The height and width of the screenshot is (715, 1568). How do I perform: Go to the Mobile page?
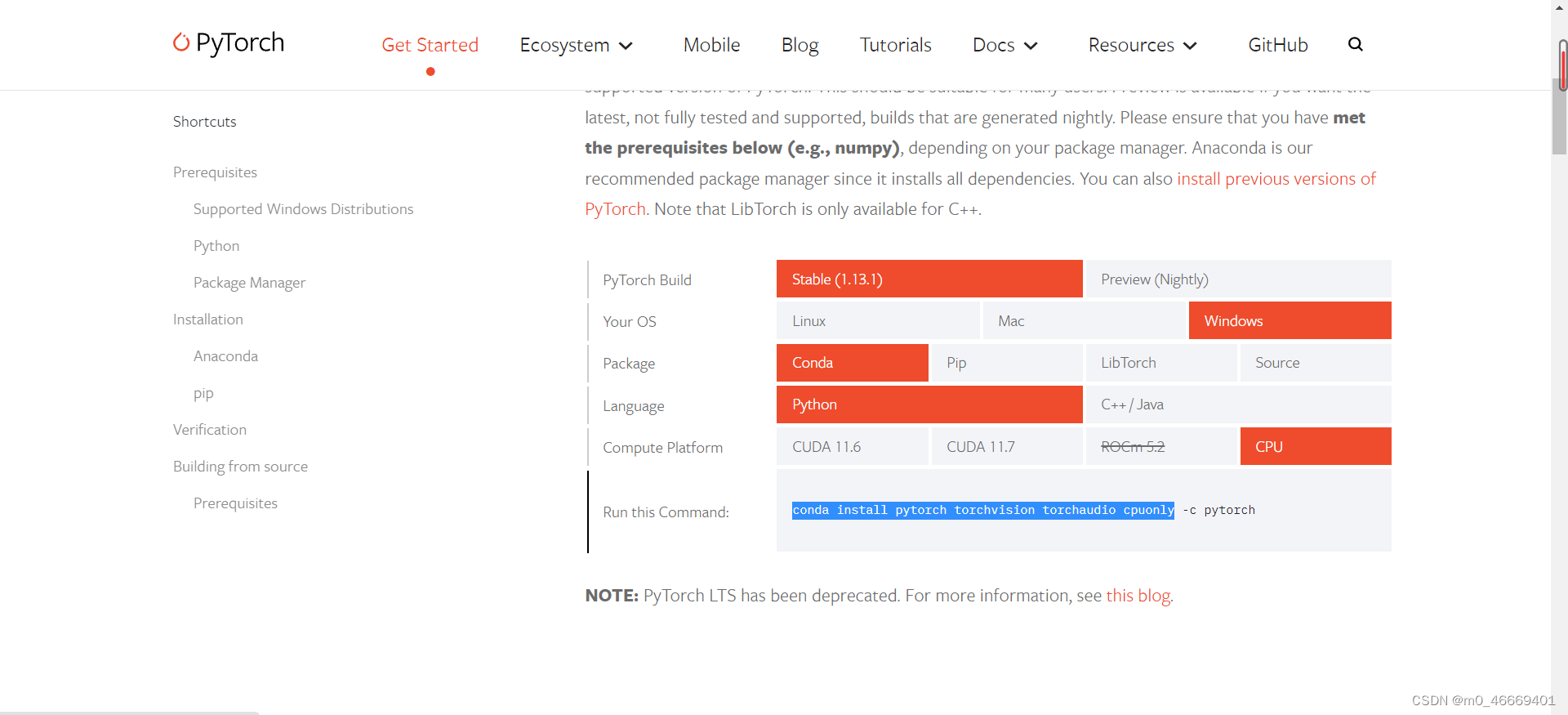[711, 45]
